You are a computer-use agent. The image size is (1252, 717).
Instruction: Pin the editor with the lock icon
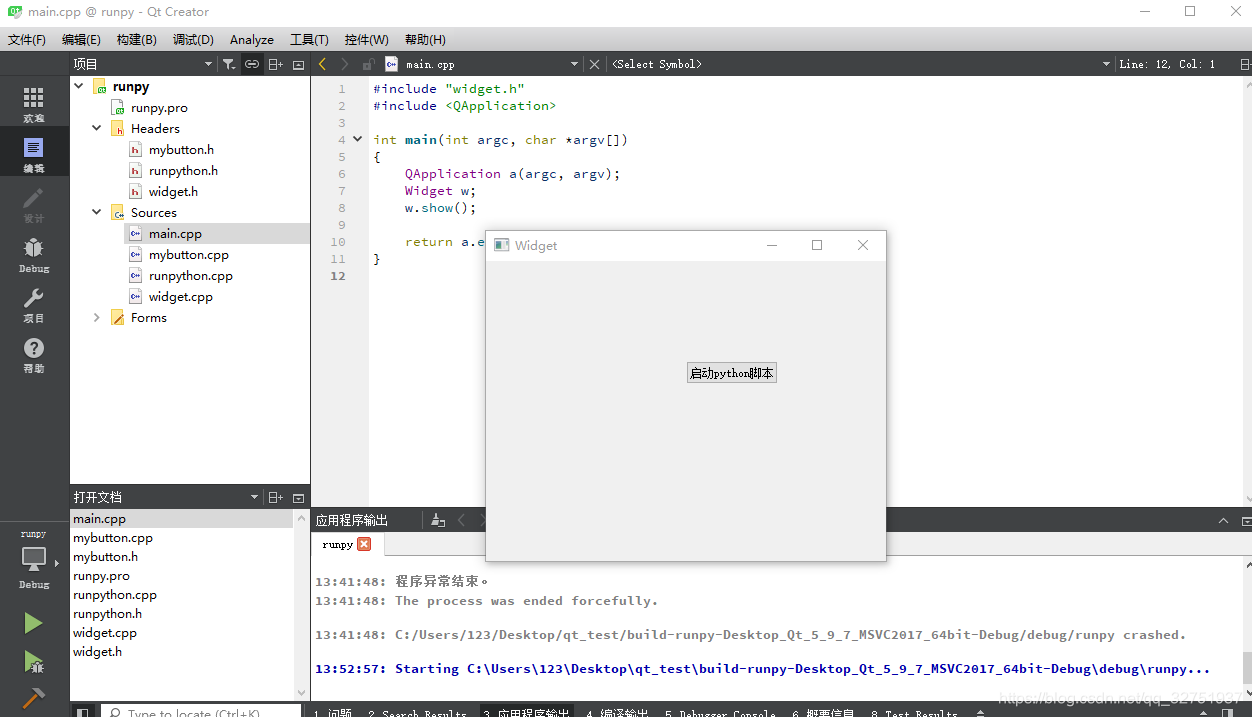[367, 63]
